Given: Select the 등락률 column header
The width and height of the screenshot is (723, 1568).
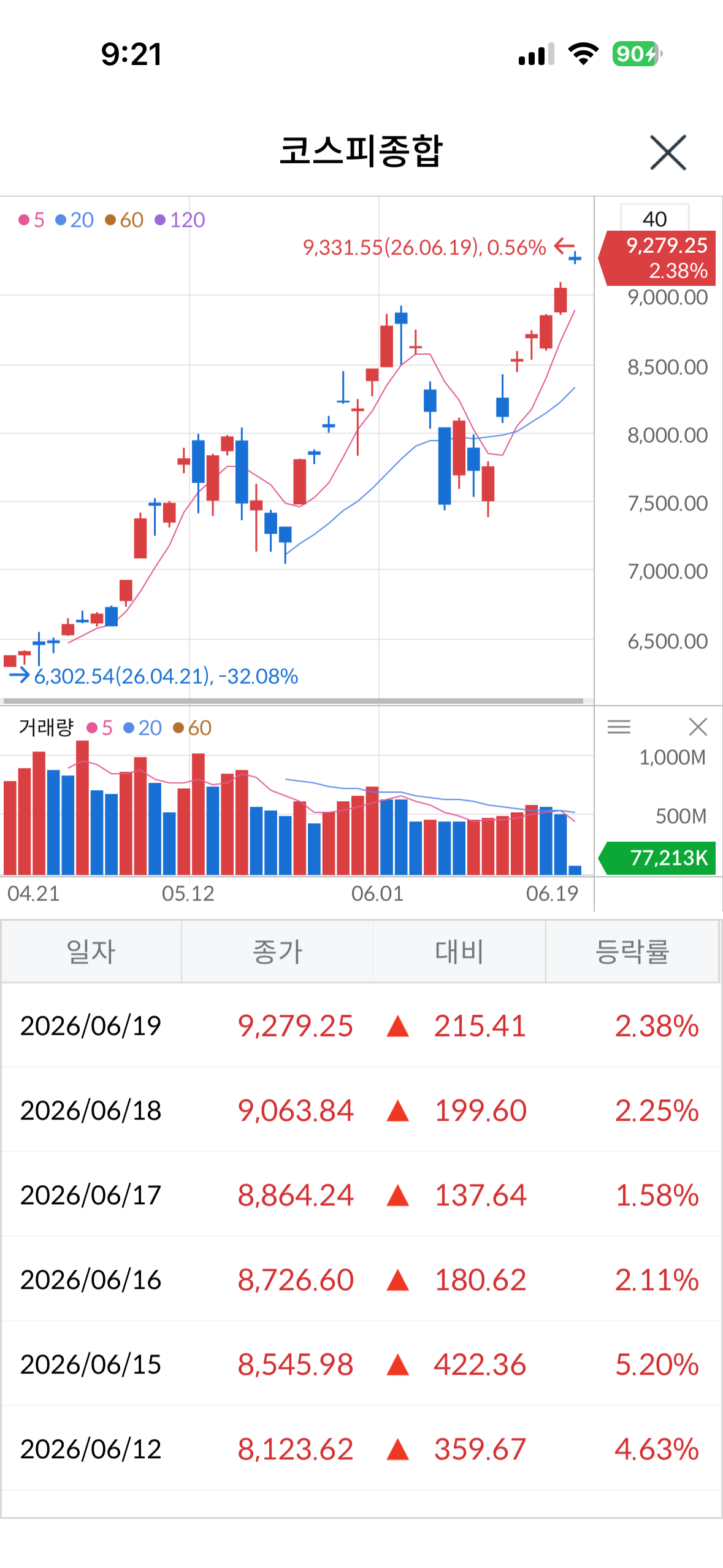Looking at the screenshot, I should click(632, 951).
